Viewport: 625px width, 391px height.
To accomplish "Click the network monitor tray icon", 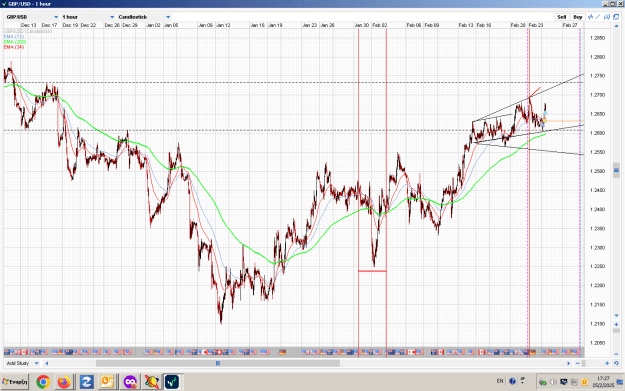I will (564, 382).
